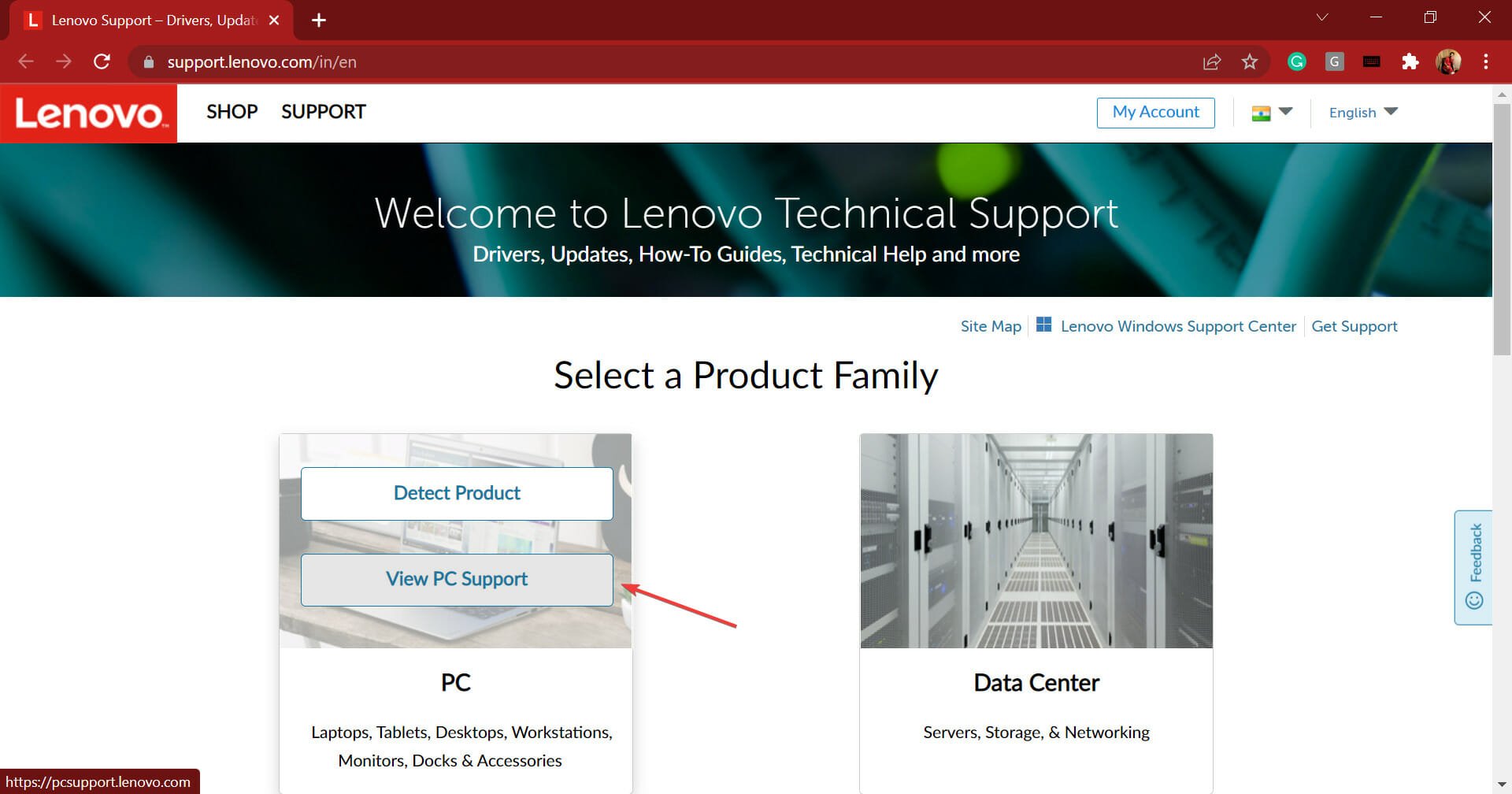Open the Site Map link
The width and height of the screenshot is (1512, 794).
tap(991, 326)
